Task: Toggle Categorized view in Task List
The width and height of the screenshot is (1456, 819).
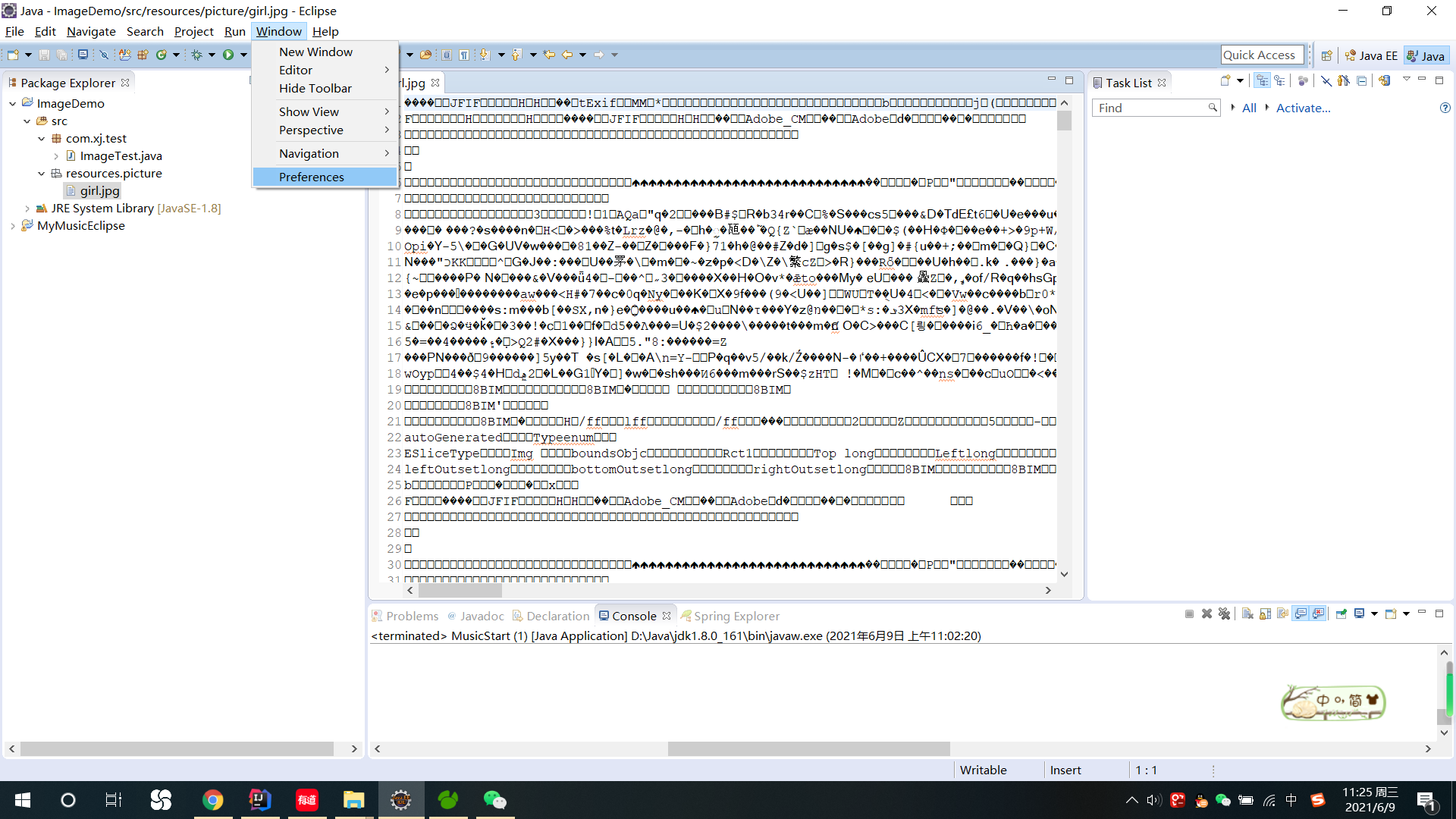Action: [1262, 80]
